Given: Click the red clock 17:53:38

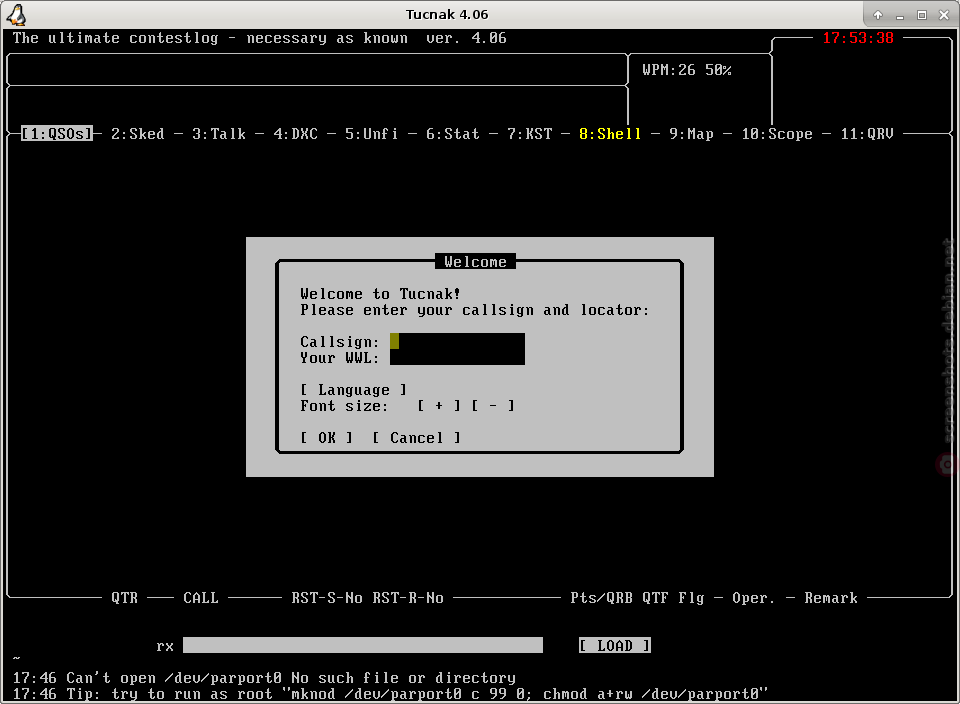Looking at the screenshot, I should click(858, 38).
